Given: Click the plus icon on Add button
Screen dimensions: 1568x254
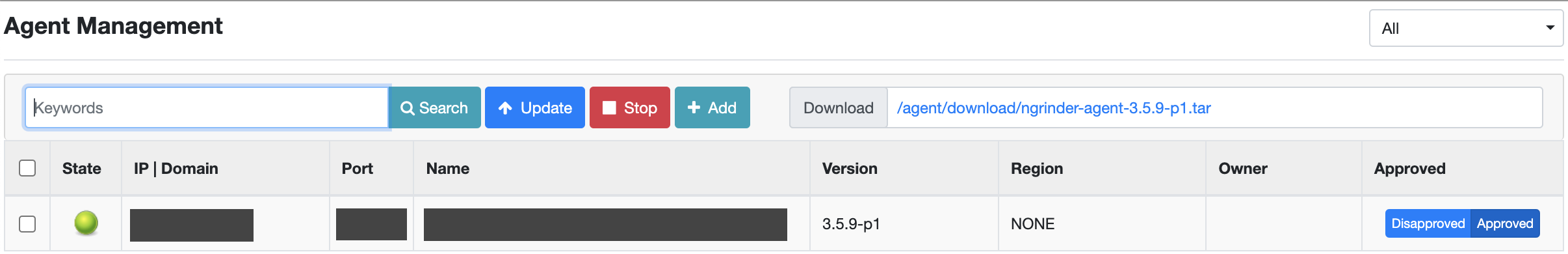Looking at the screenshot, I should click(694, 107).
